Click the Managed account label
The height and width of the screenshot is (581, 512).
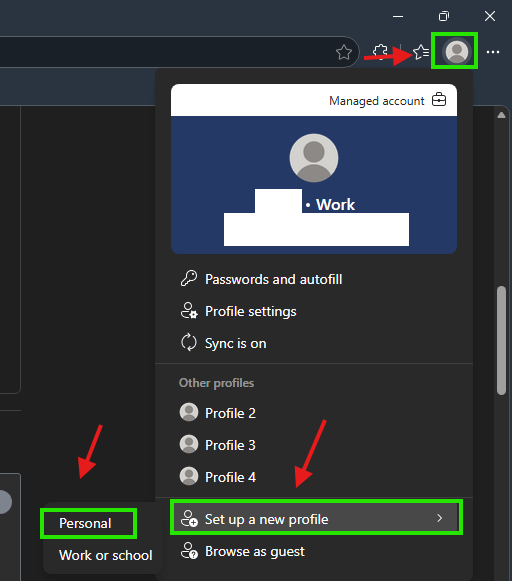pyautogui.click(x=376, y=101)
